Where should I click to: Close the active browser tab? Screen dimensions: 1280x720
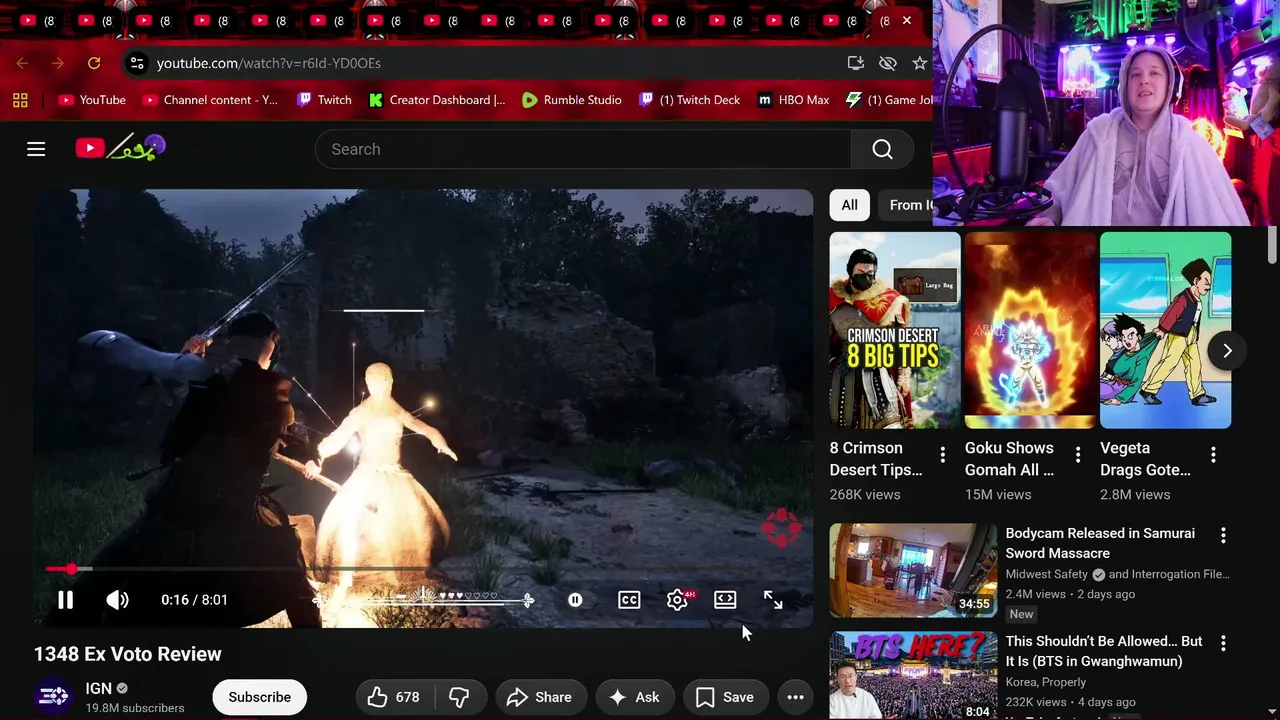click(907, 20)
